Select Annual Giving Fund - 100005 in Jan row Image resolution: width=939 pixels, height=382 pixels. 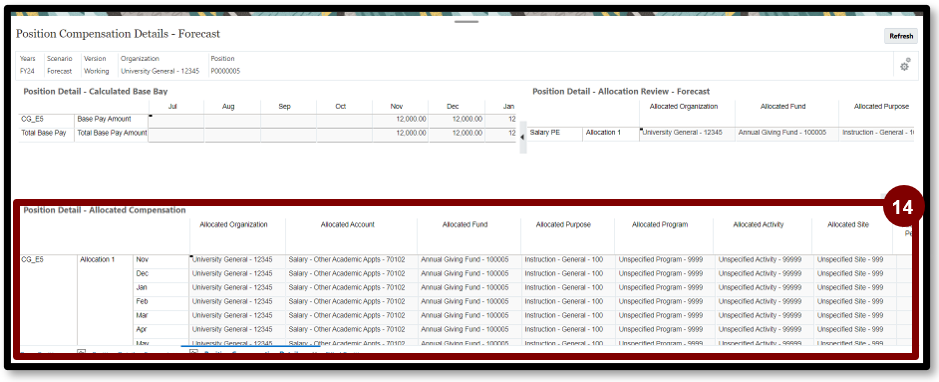point(470,287)
